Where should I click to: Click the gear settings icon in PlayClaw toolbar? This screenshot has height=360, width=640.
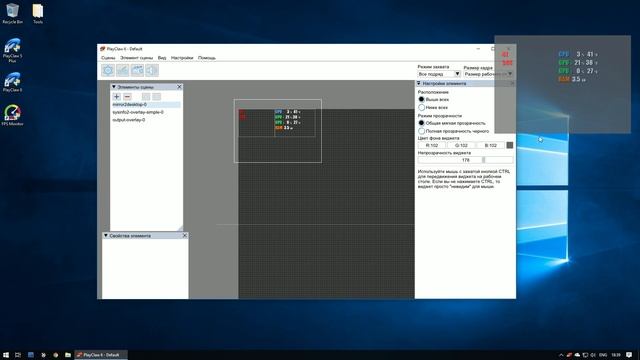(108, 70)
